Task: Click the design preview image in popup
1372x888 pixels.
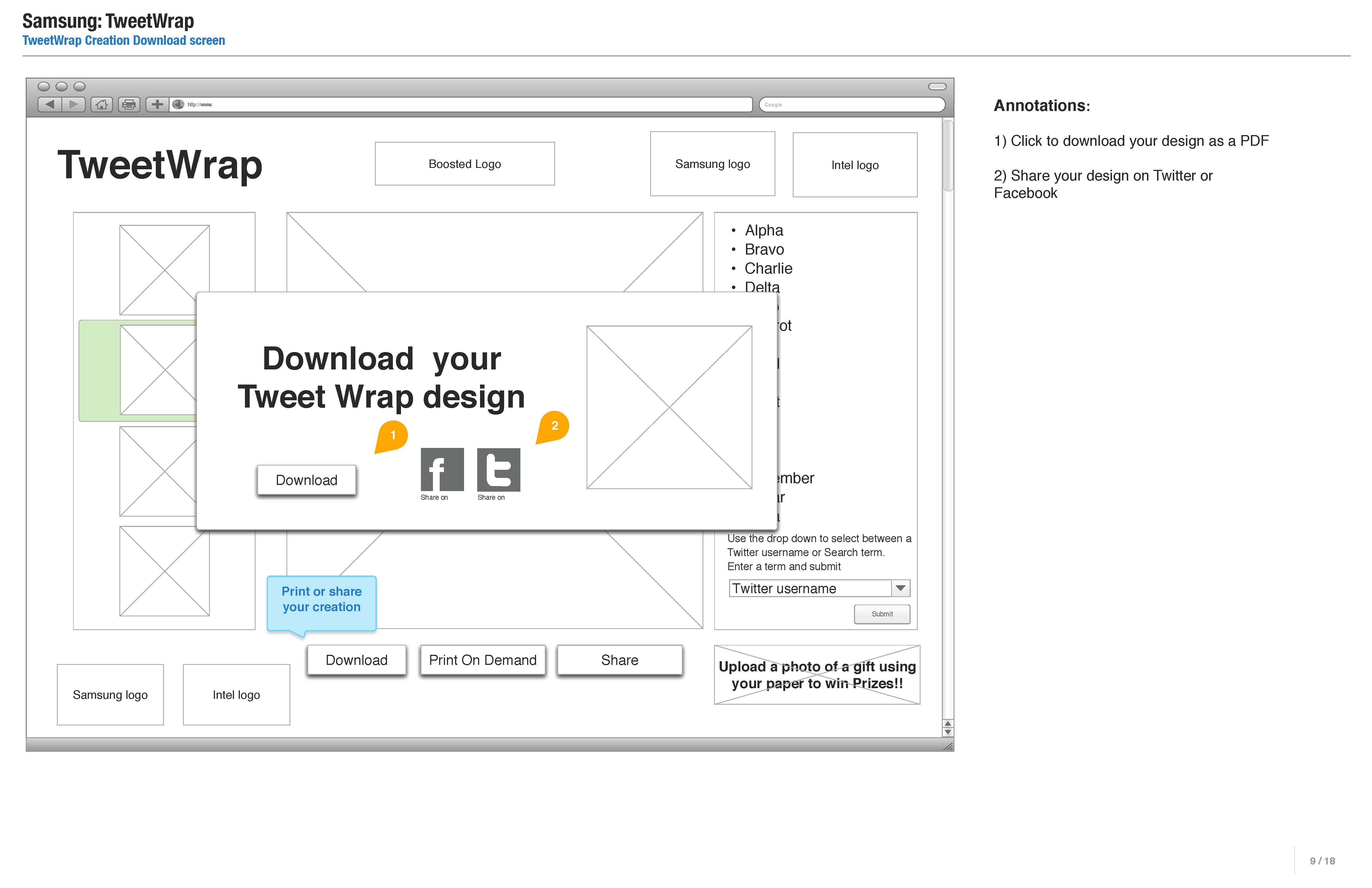Action: 669,408
